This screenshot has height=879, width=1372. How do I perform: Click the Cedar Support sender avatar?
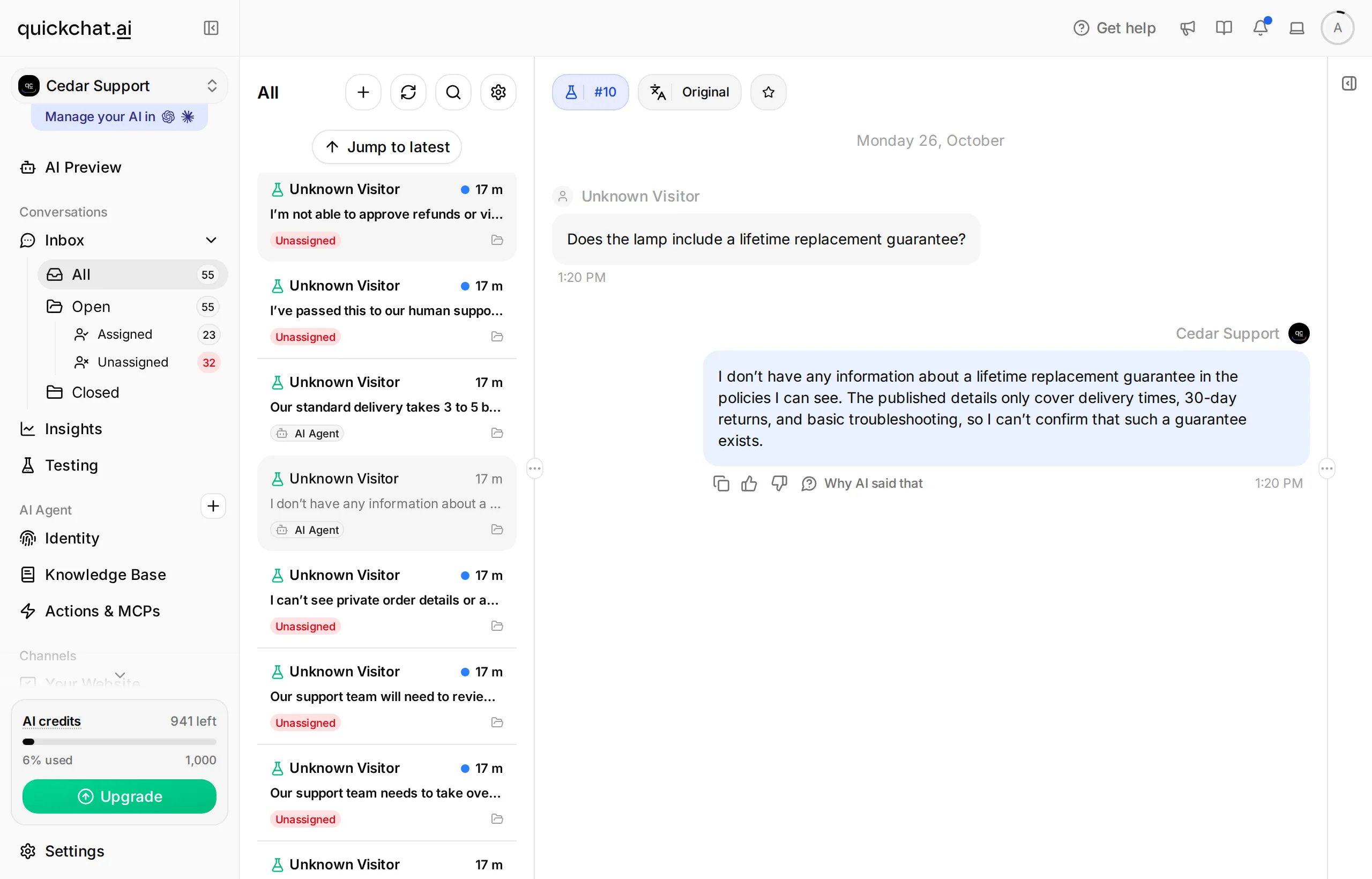point(1299,333)
